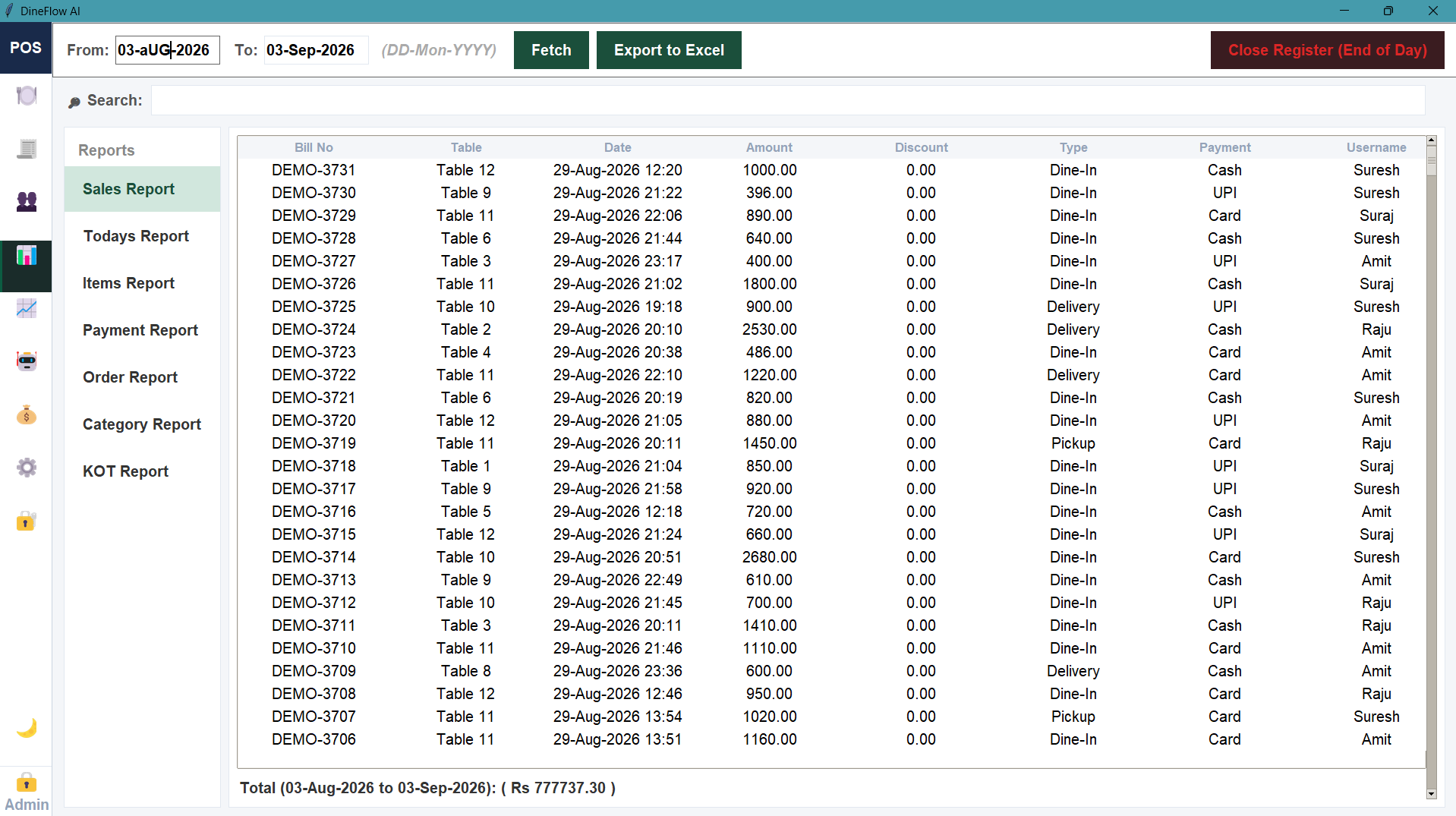Focus the From date input field
Screen dimensions: 1456x816
click(168, 50)
